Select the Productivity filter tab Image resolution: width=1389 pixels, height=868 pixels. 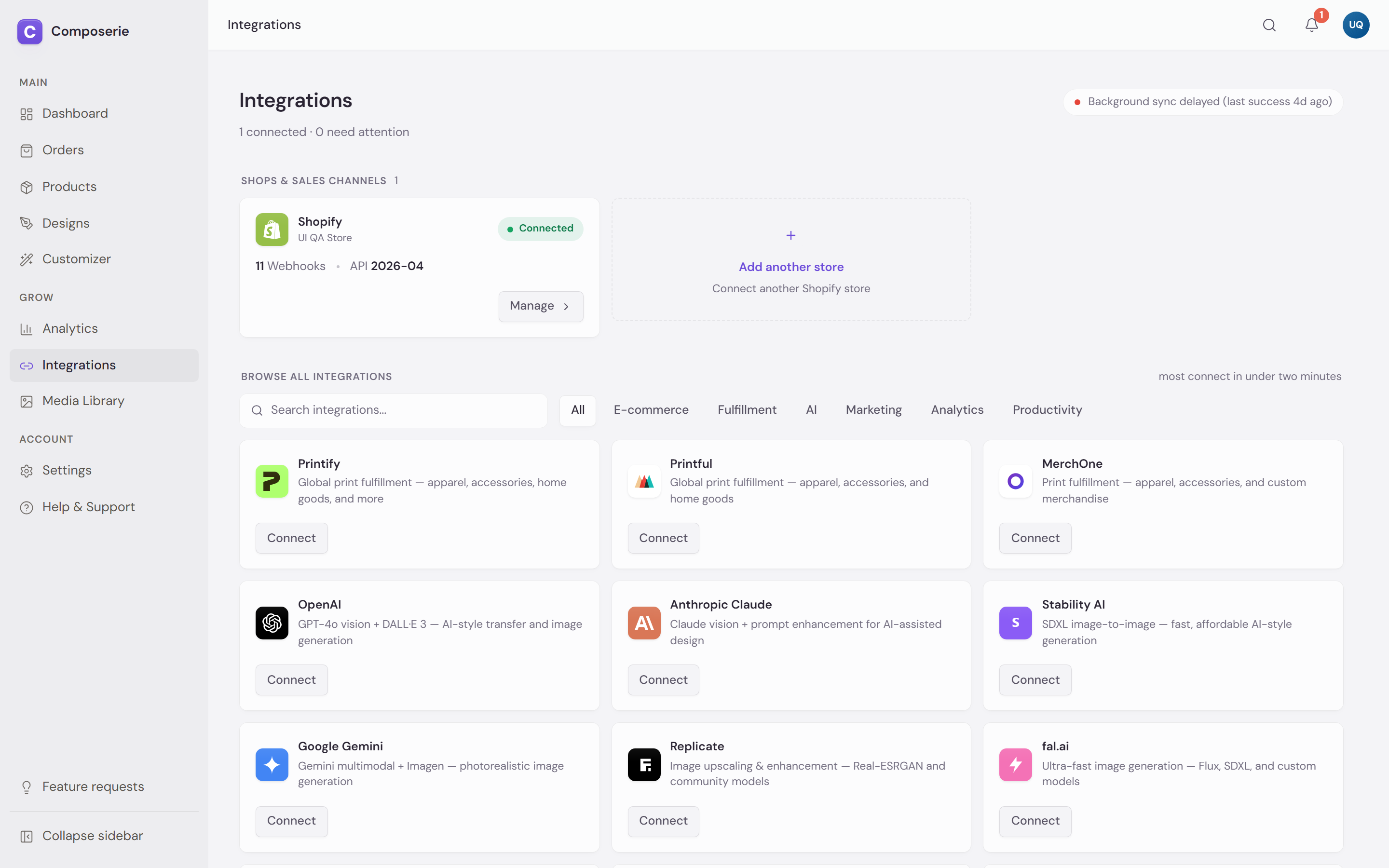tap(1047, 410)
